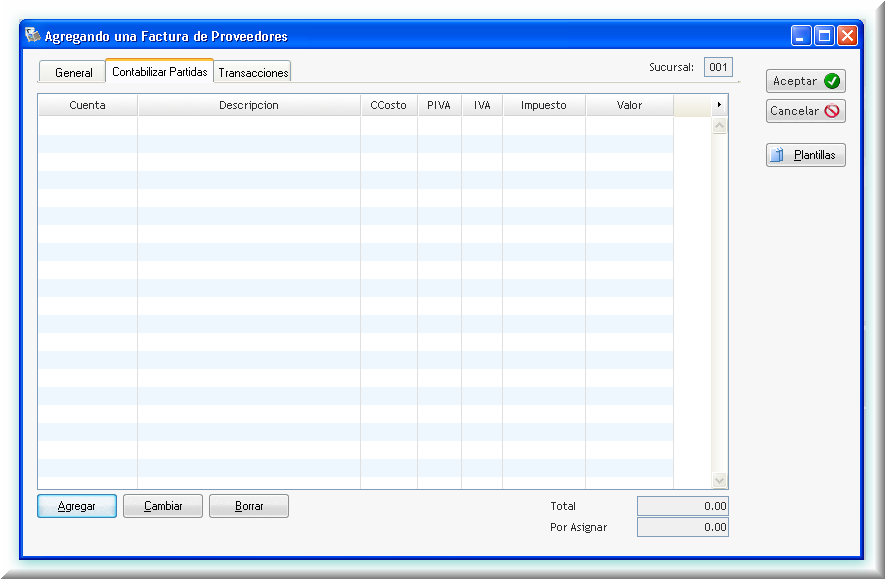Open Plantillas templates
The image size is (885, 579).
coord(805,155)
